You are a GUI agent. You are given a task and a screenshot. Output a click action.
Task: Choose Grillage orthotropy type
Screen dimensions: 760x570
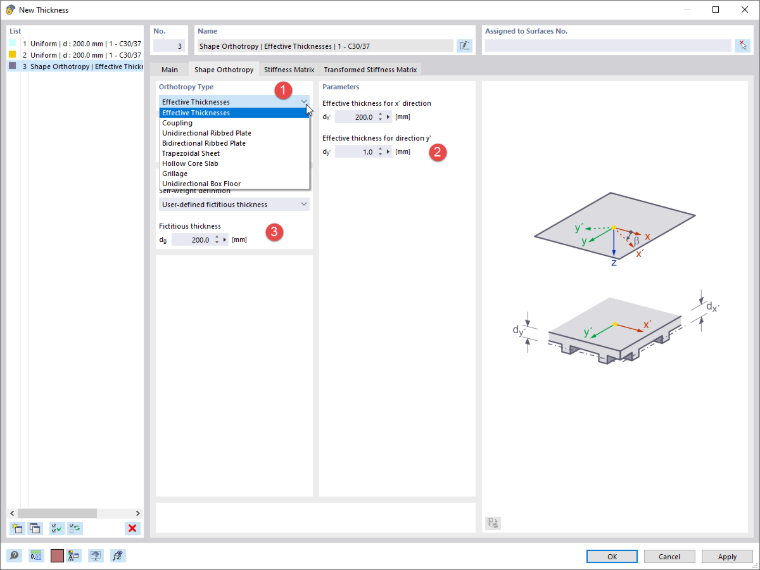coord(234,174)
